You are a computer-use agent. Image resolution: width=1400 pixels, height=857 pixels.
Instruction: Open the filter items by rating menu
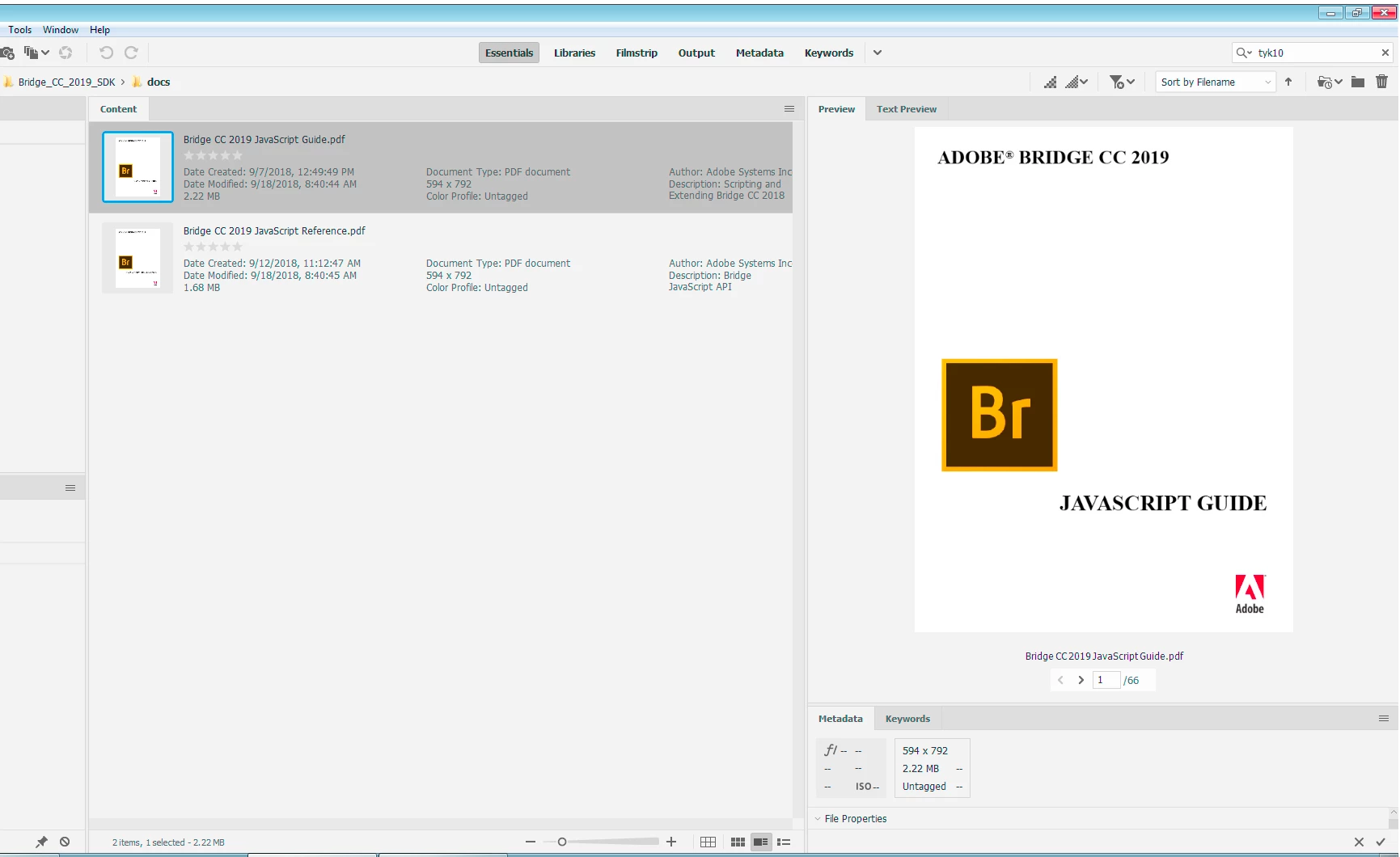tap(1122, 82)
